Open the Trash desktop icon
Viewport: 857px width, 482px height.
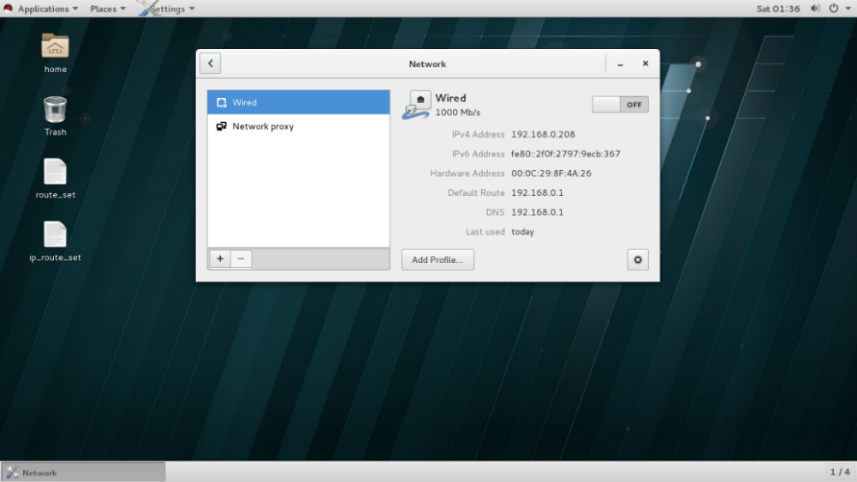(x=55, y=115)
